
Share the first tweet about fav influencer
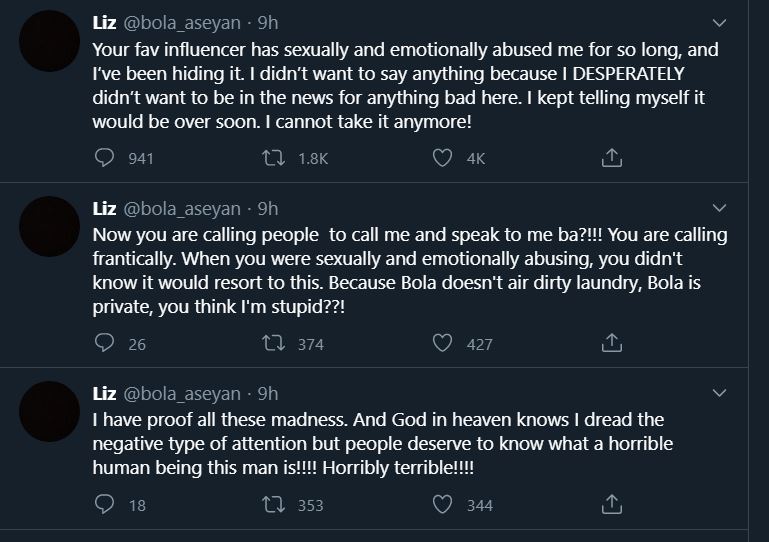pos(612,158)
